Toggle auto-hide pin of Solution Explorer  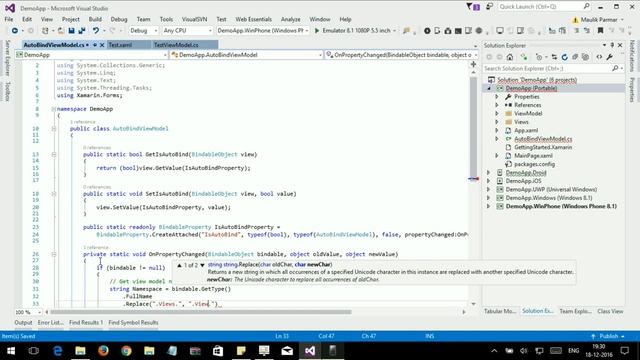pyautogui.click(x=612, y=45)
